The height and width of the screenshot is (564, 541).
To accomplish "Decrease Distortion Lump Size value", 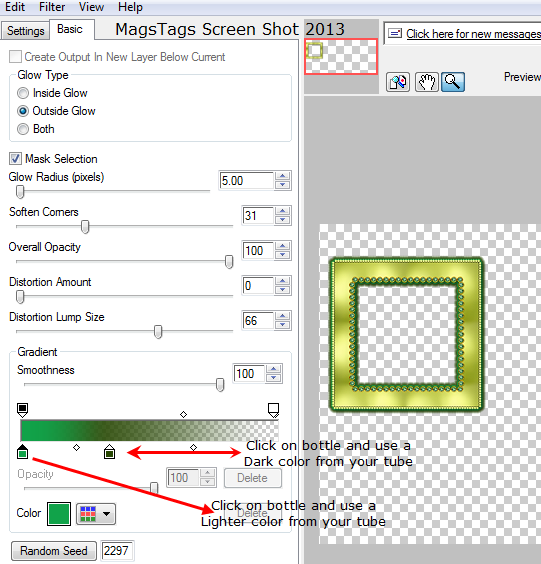I will [x=283, y=324].
